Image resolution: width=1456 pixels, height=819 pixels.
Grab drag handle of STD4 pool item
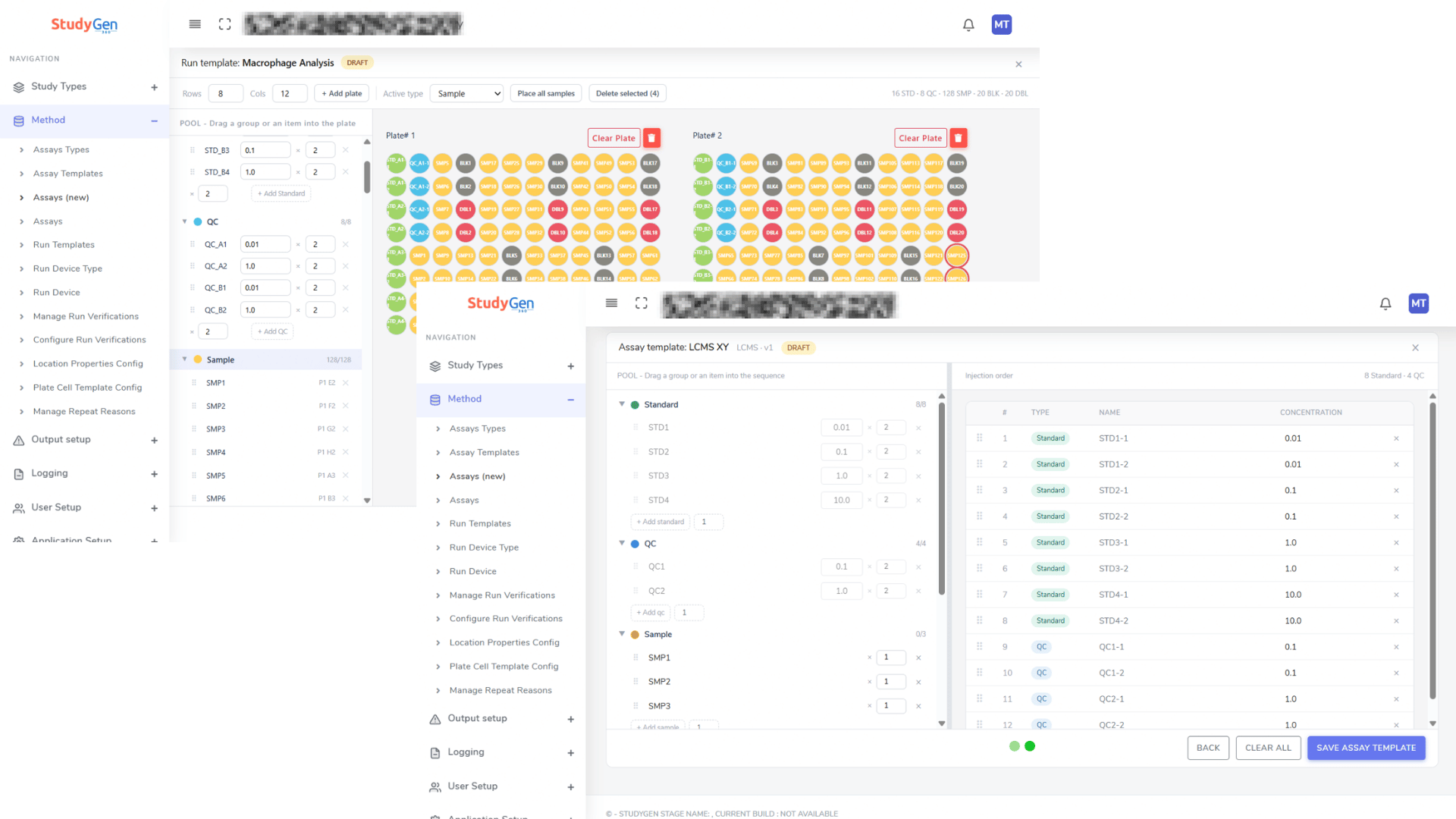[x=635, y=500]
